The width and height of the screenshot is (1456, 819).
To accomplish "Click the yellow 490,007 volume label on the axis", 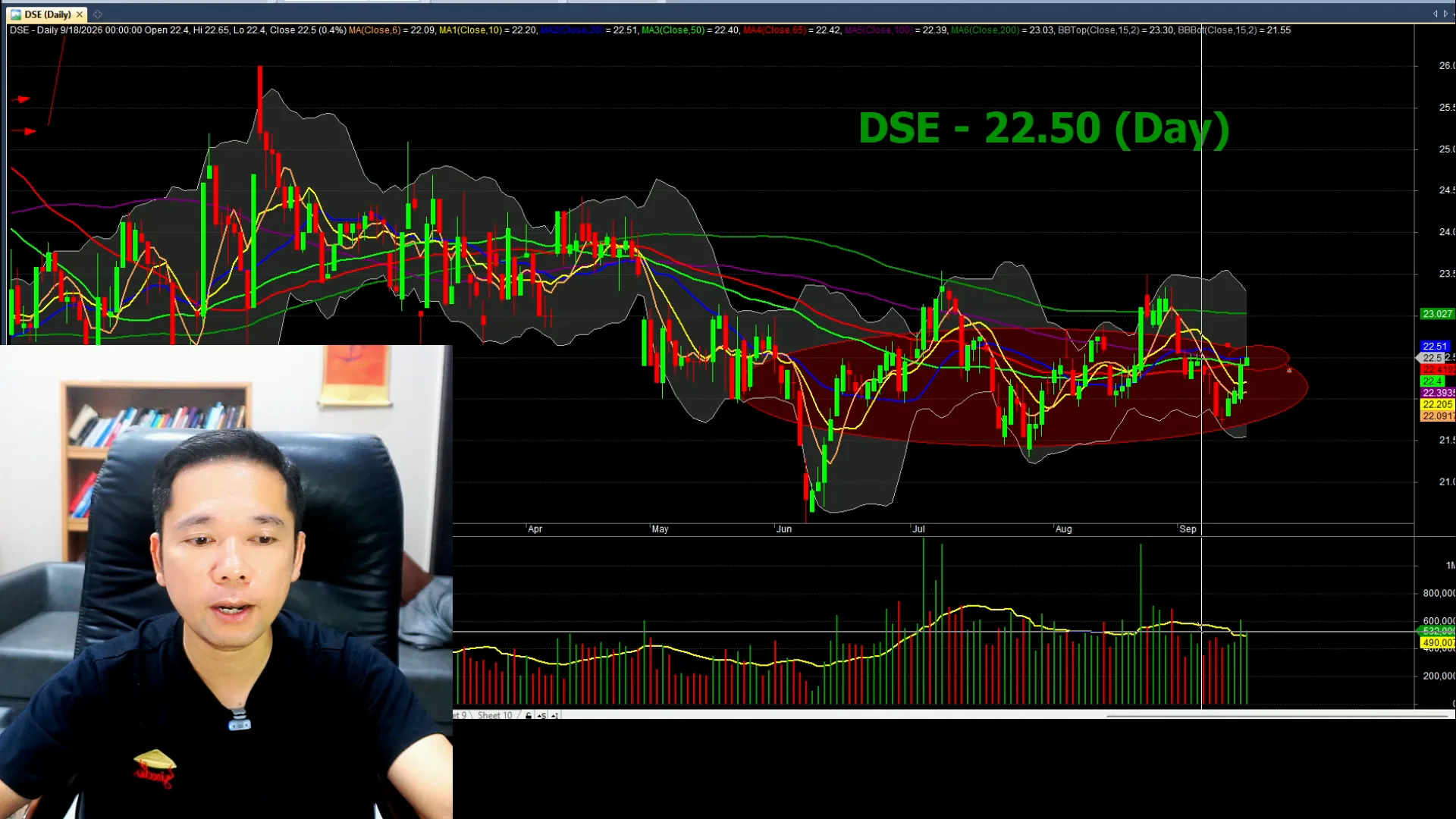I will point(1437,643).
